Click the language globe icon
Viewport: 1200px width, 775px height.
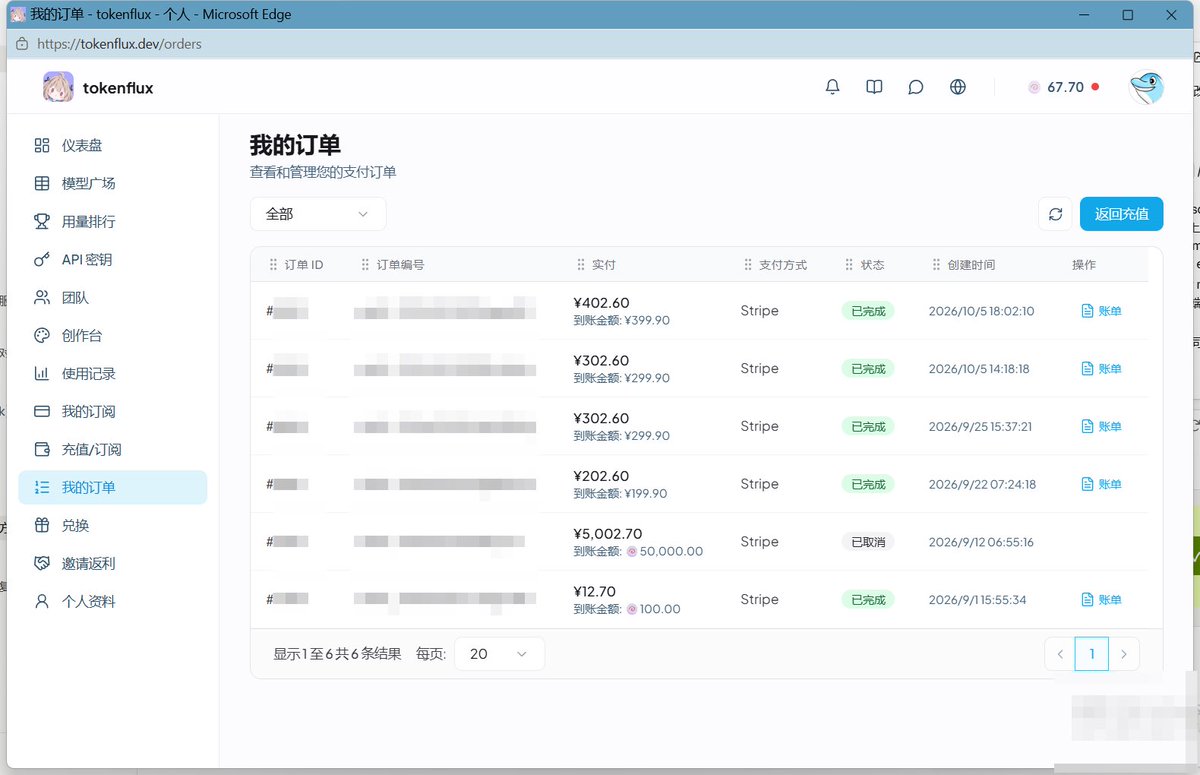point(958,87)
